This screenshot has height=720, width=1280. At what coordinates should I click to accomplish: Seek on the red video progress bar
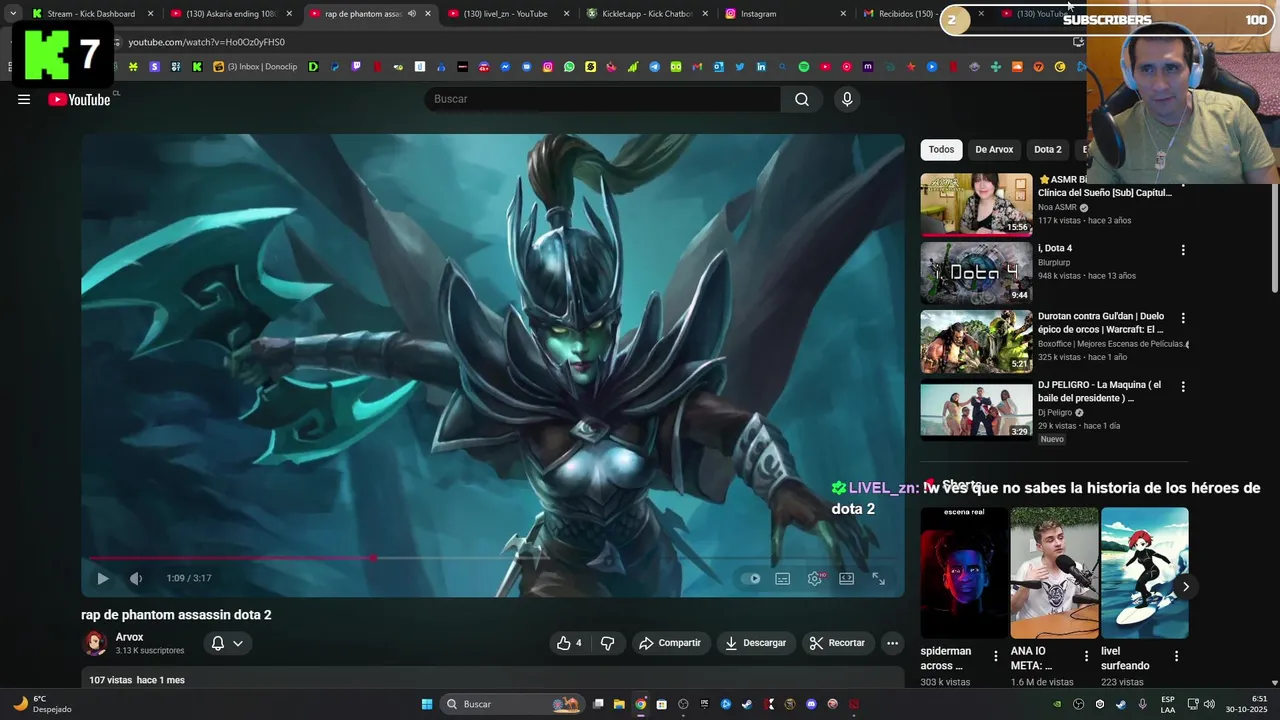(491, 558)
